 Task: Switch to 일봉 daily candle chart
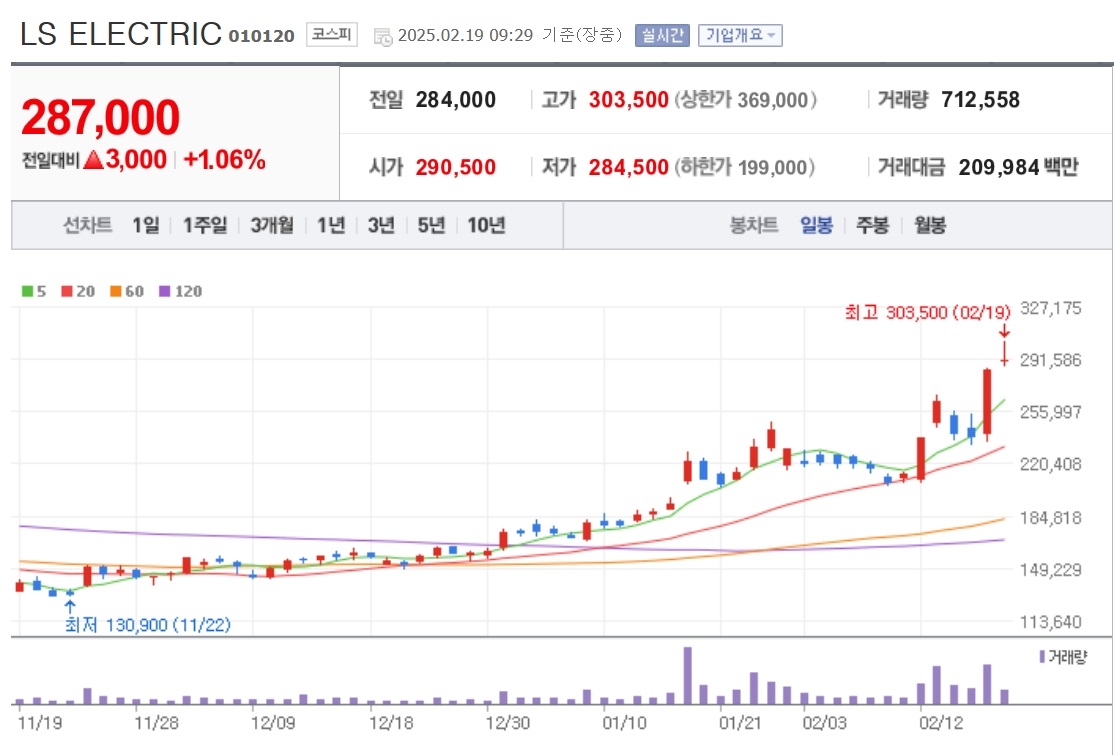pos(816,225)
